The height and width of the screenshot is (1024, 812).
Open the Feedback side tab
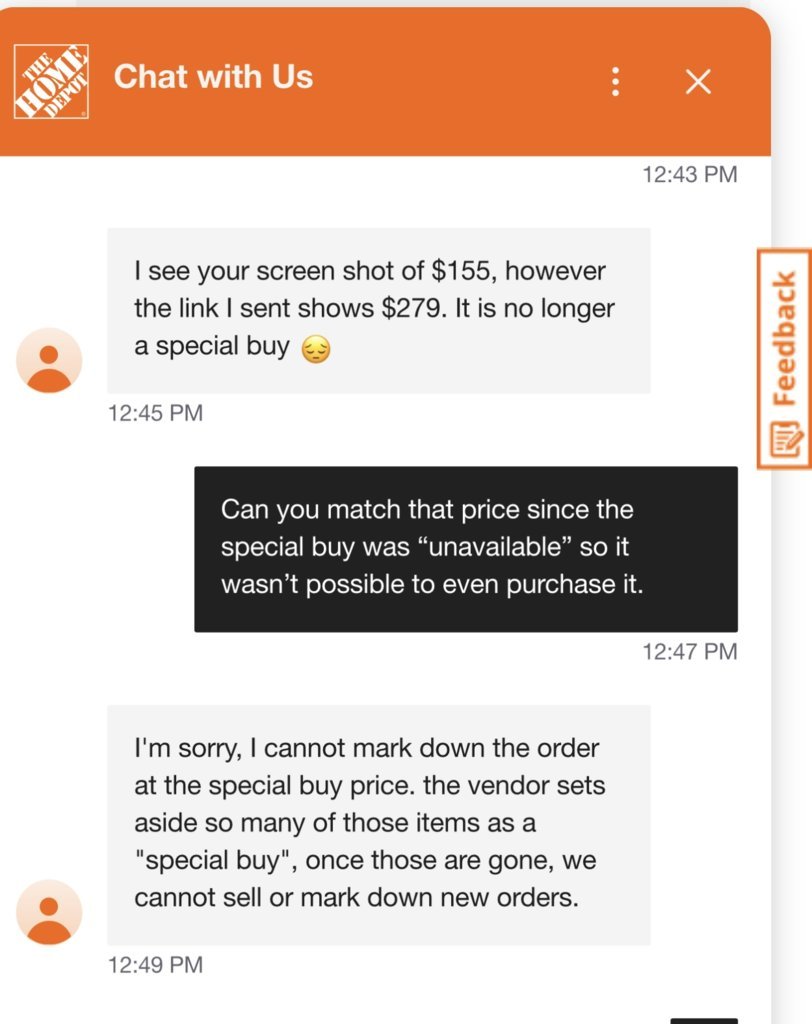pyautogui.click(x=785, y=359)
